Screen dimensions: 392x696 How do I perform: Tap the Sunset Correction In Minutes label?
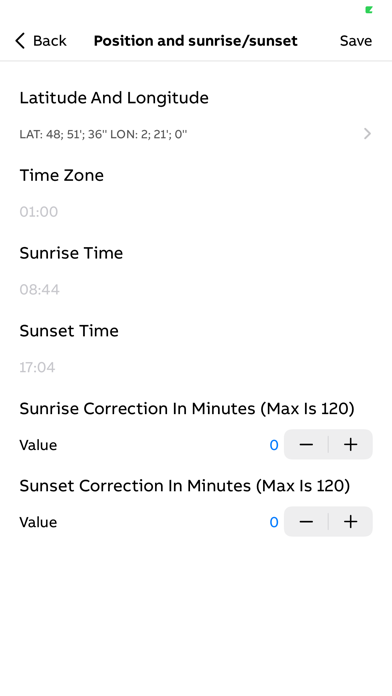(185, 486)
